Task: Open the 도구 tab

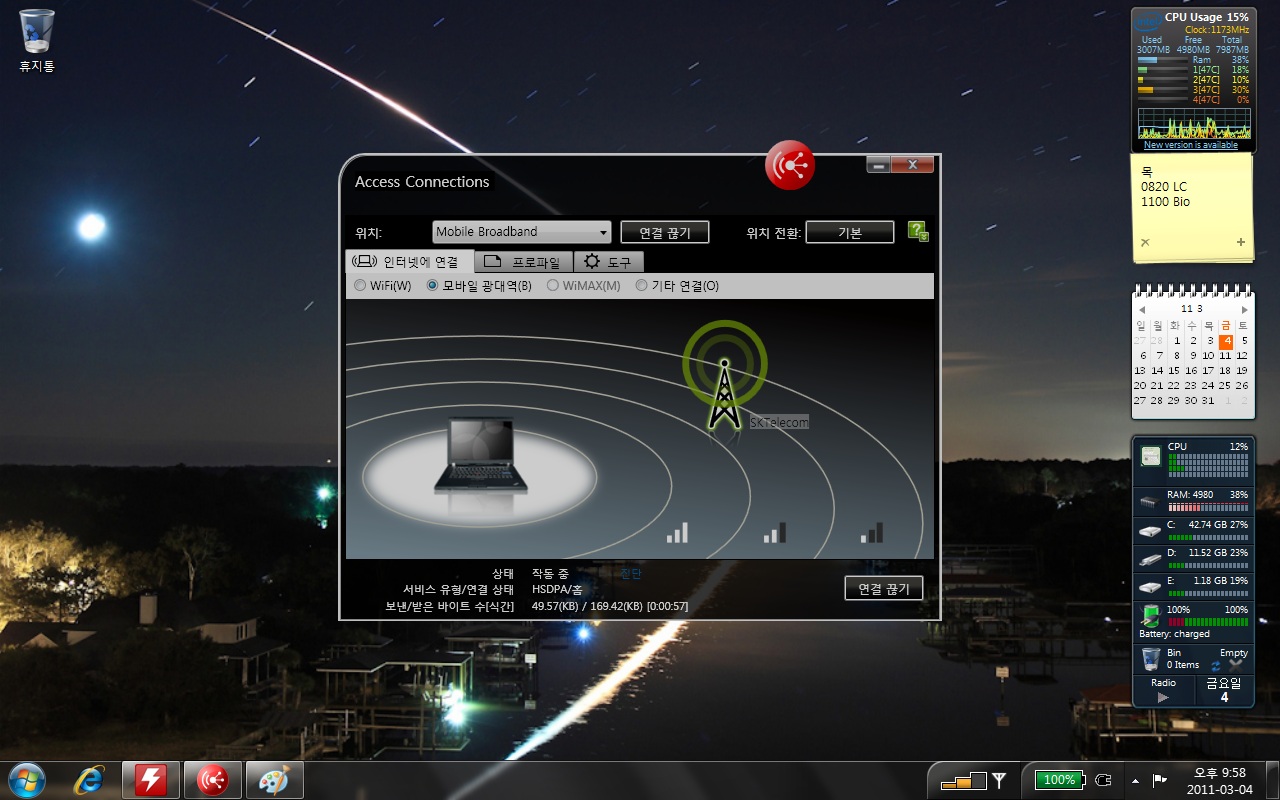Action: tap(608, 262)
